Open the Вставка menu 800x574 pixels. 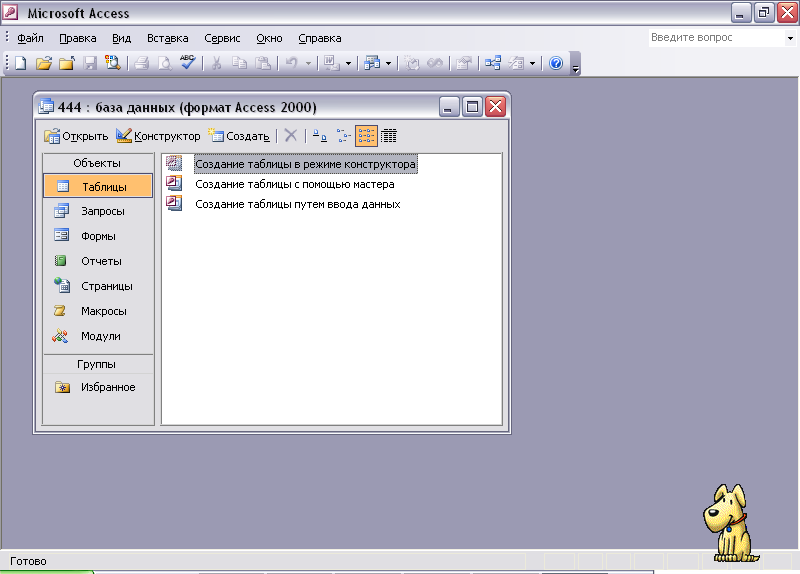click(167, 38)
